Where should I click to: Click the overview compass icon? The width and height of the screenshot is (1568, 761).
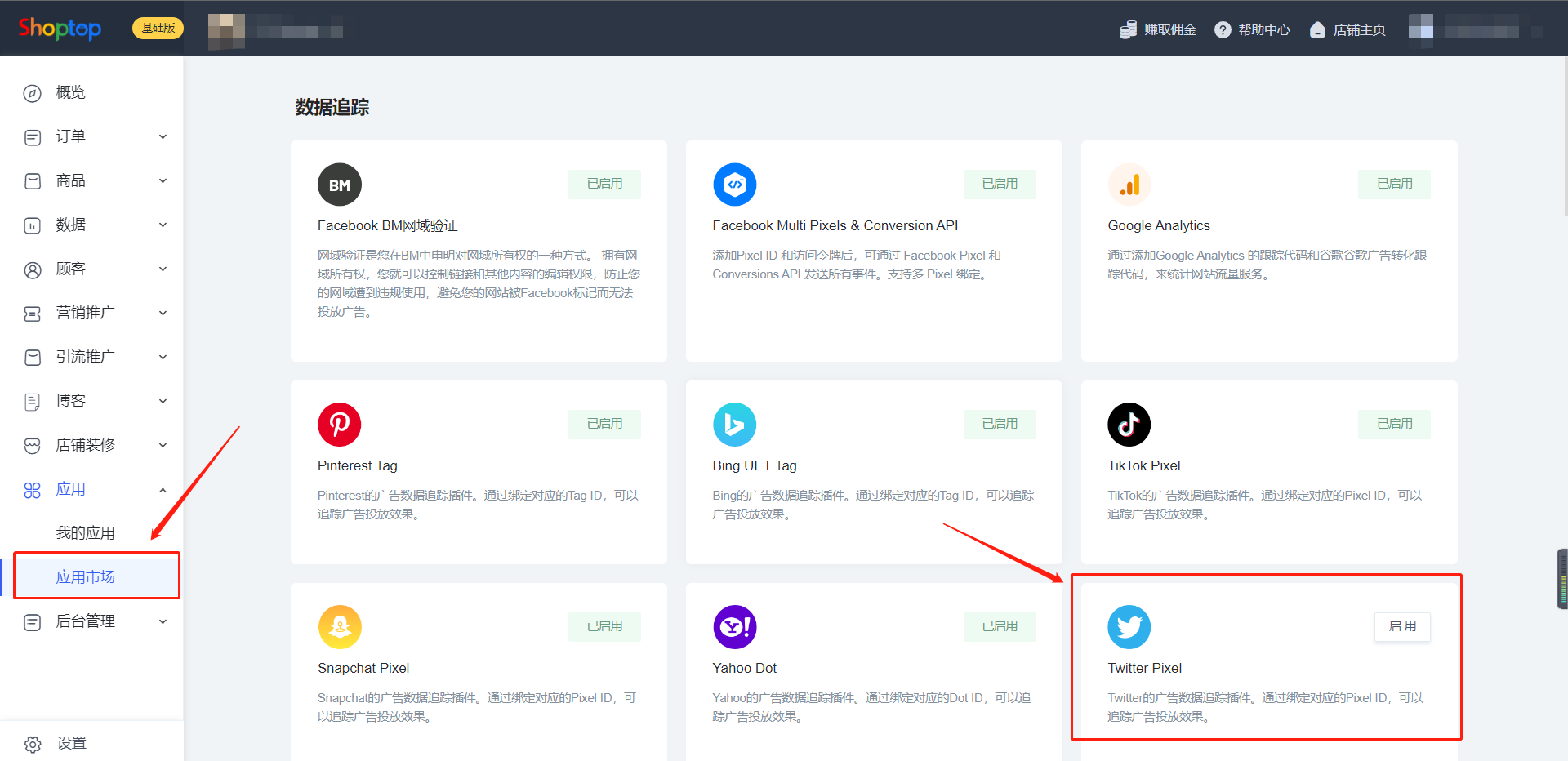[33, 93]
